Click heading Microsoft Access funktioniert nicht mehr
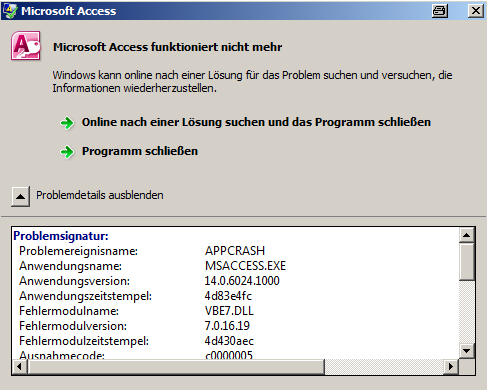 point(168,47)
